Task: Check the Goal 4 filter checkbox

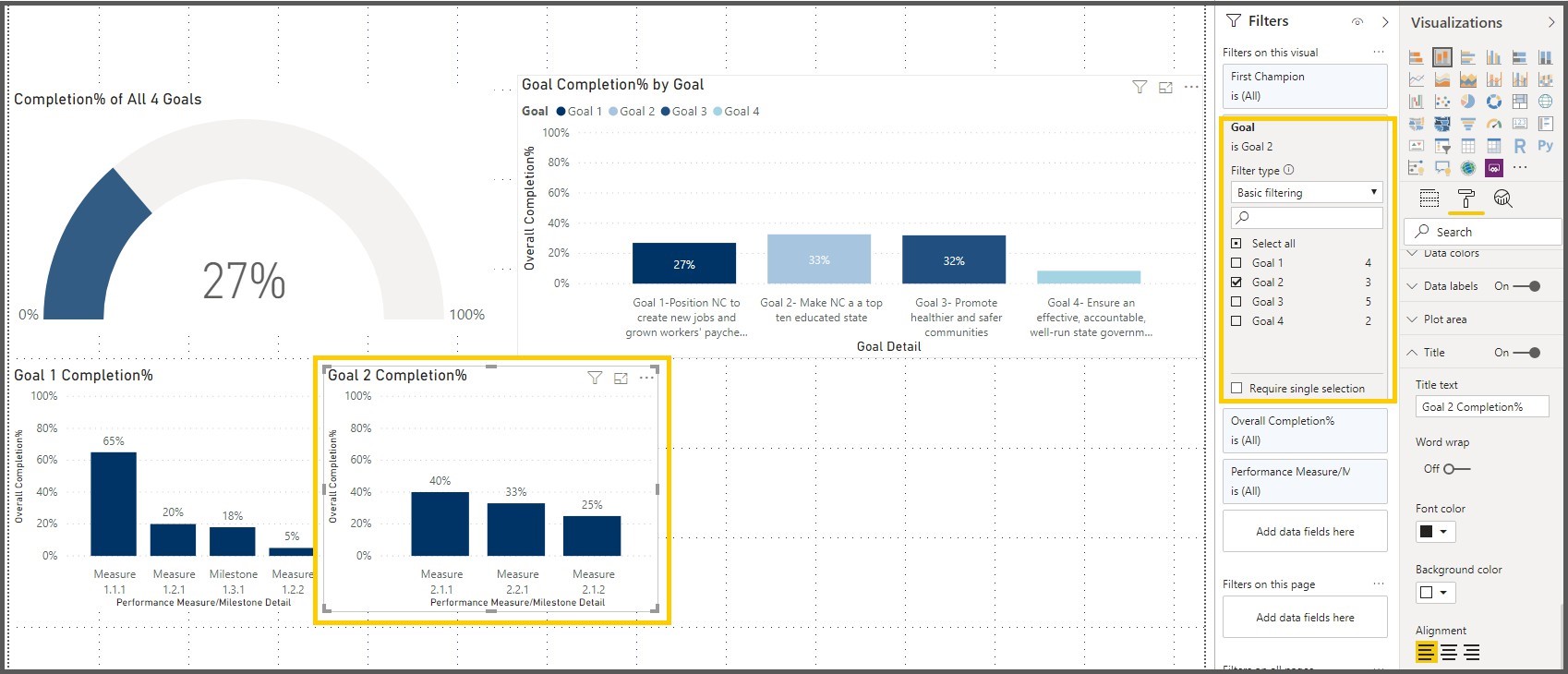Action: [1236, 321]
